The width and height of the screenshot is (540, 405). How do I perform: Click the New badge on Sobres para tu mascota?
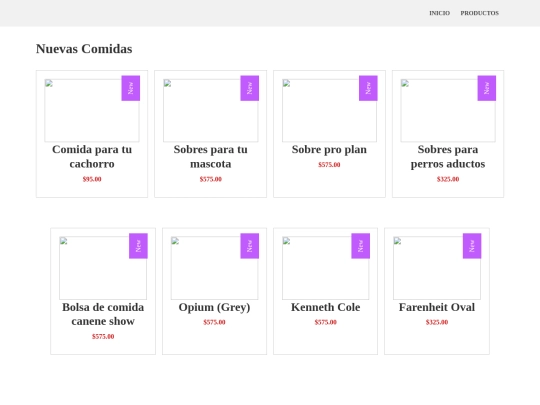point(250,88)
